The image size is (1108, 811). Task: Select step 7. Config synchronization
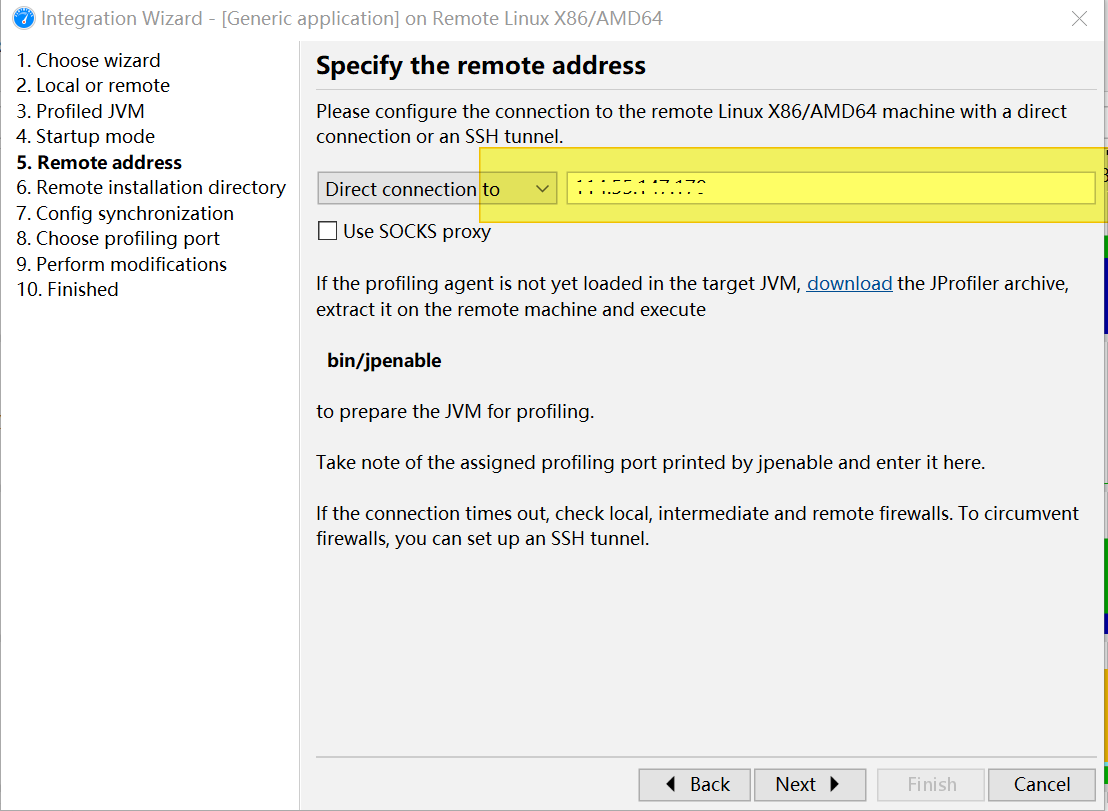pyautogui.click(x=125, y=213)
